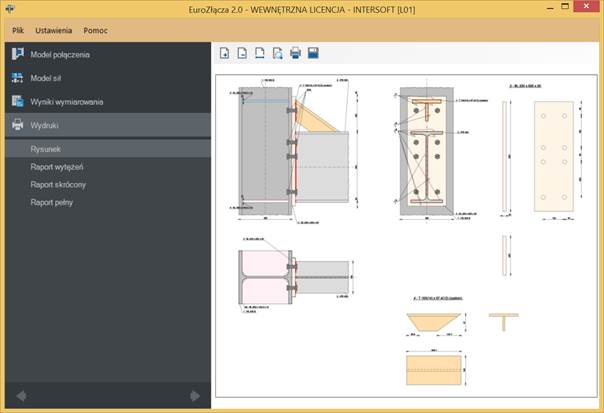Click the application icon in title bar
Viewport: 604px width, 413px height.
9,8
